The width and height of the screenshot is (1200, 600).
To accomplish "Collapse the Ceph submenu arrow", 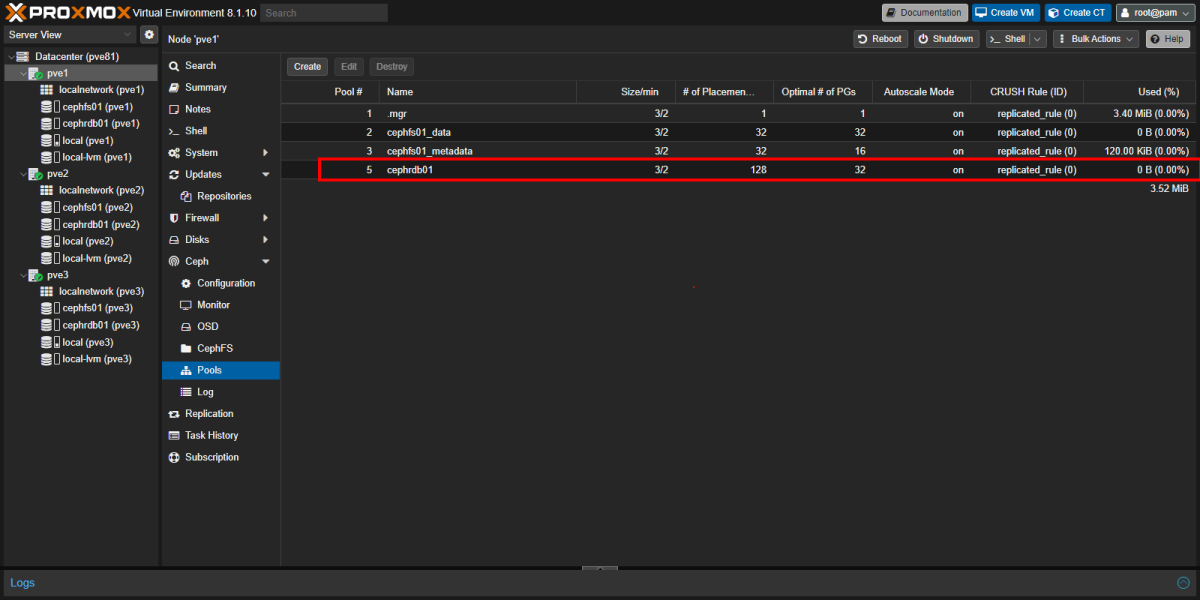I will tap(265, 261).
